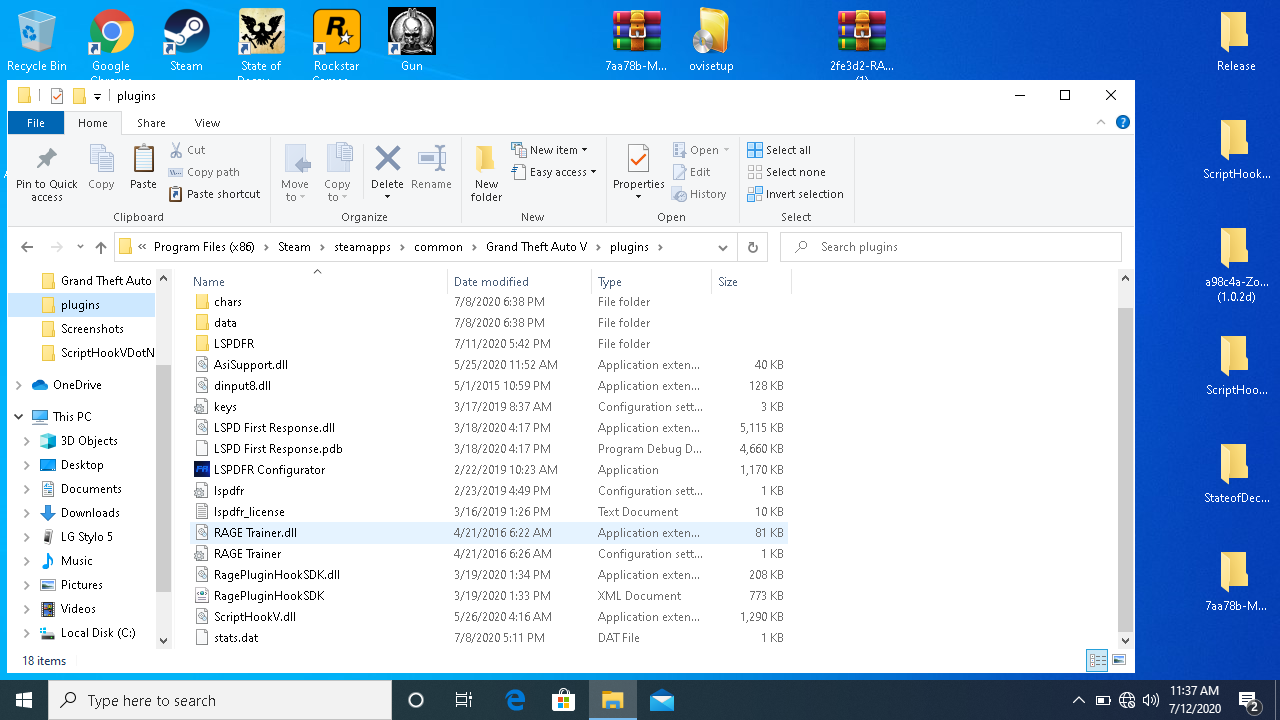The width and height of the screenshot is (1280, 720).
Task: Click the Paste icon in Clipboard group
Action: (143, 160)
